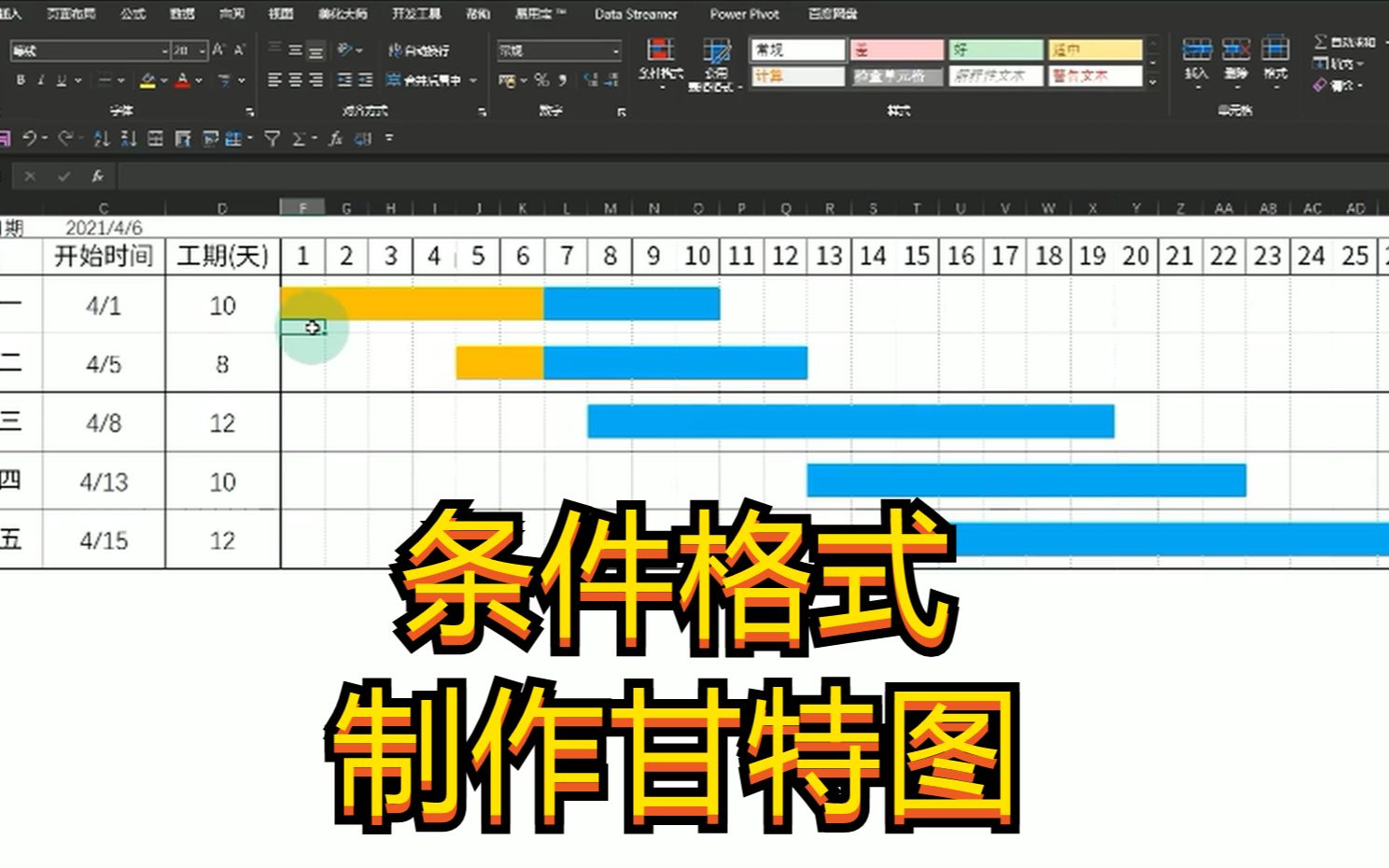The image size is (1389, 868).
Task: Click the Undo icon
Action: (30, 140)
